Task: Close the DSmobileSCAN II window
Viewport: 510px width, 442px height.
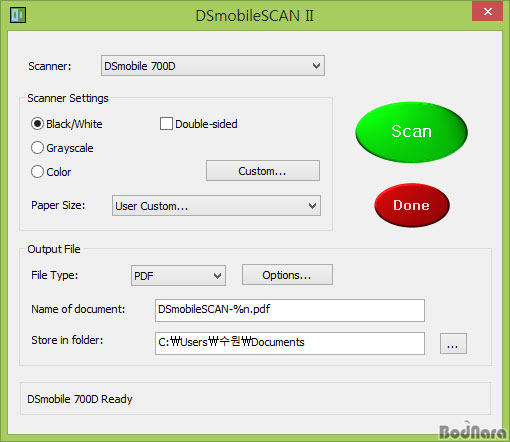Action: tap(487, 12)
